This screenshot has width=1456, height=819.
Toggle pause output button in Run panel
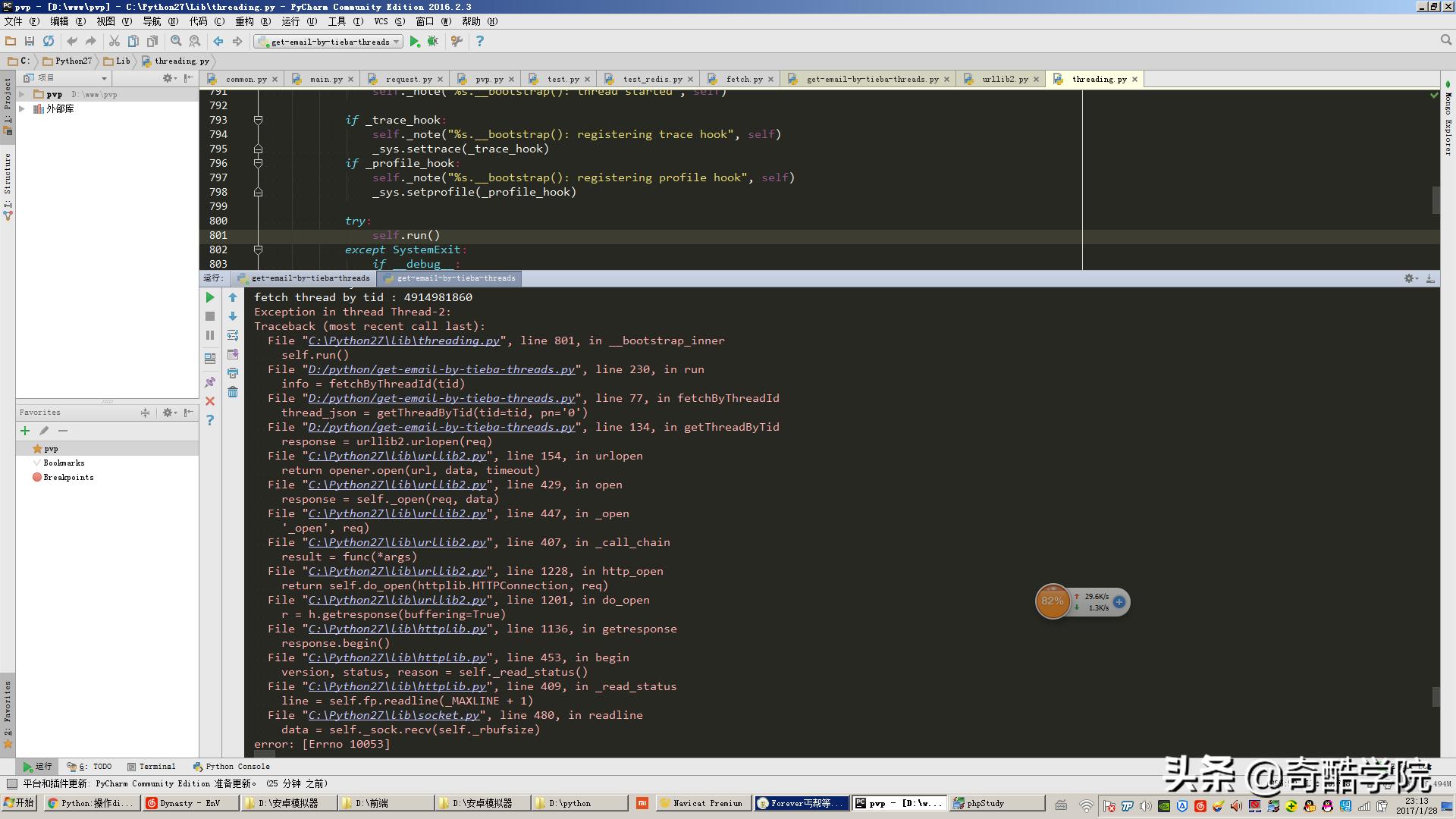tap(210, 335)
